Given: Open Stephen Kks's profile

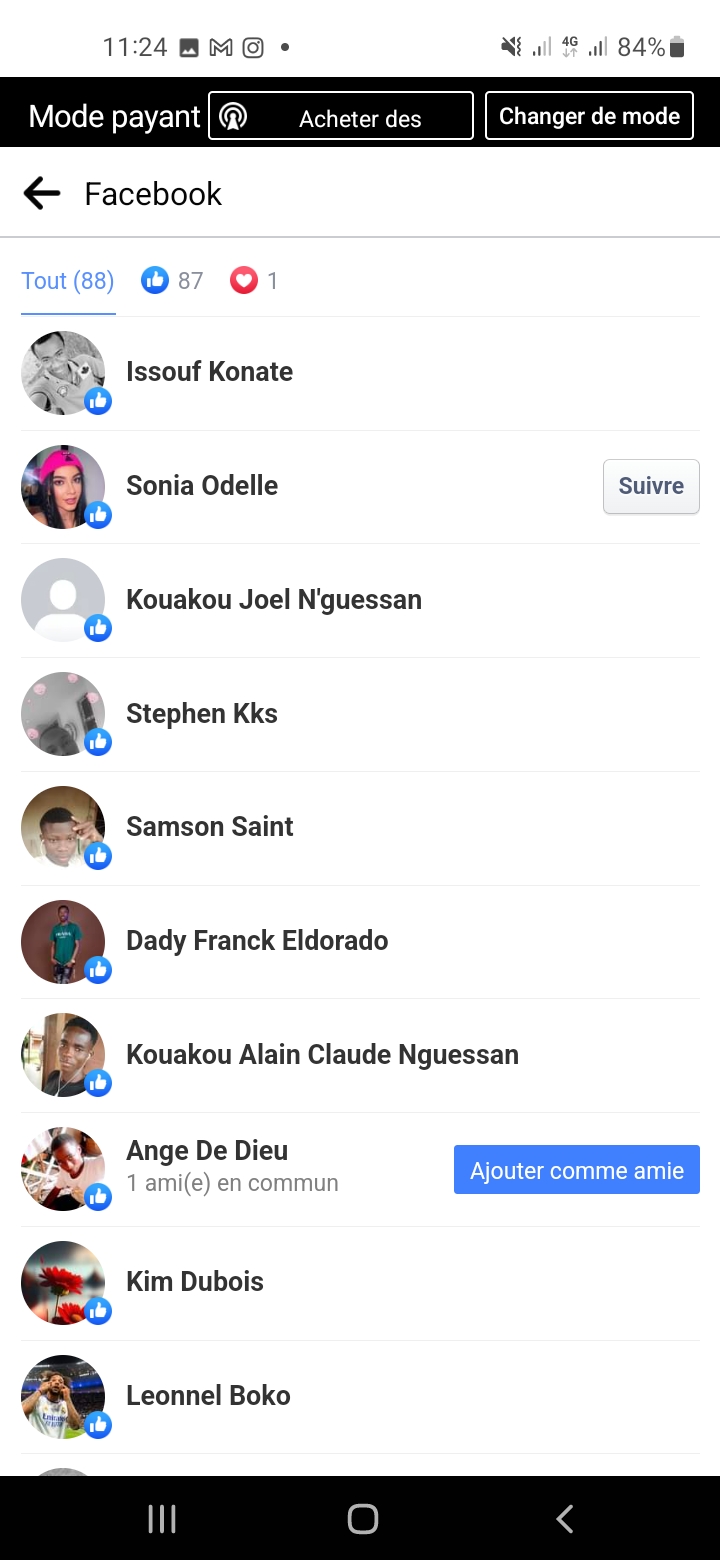Looking at the screenshot, I should tap(202, 714).
